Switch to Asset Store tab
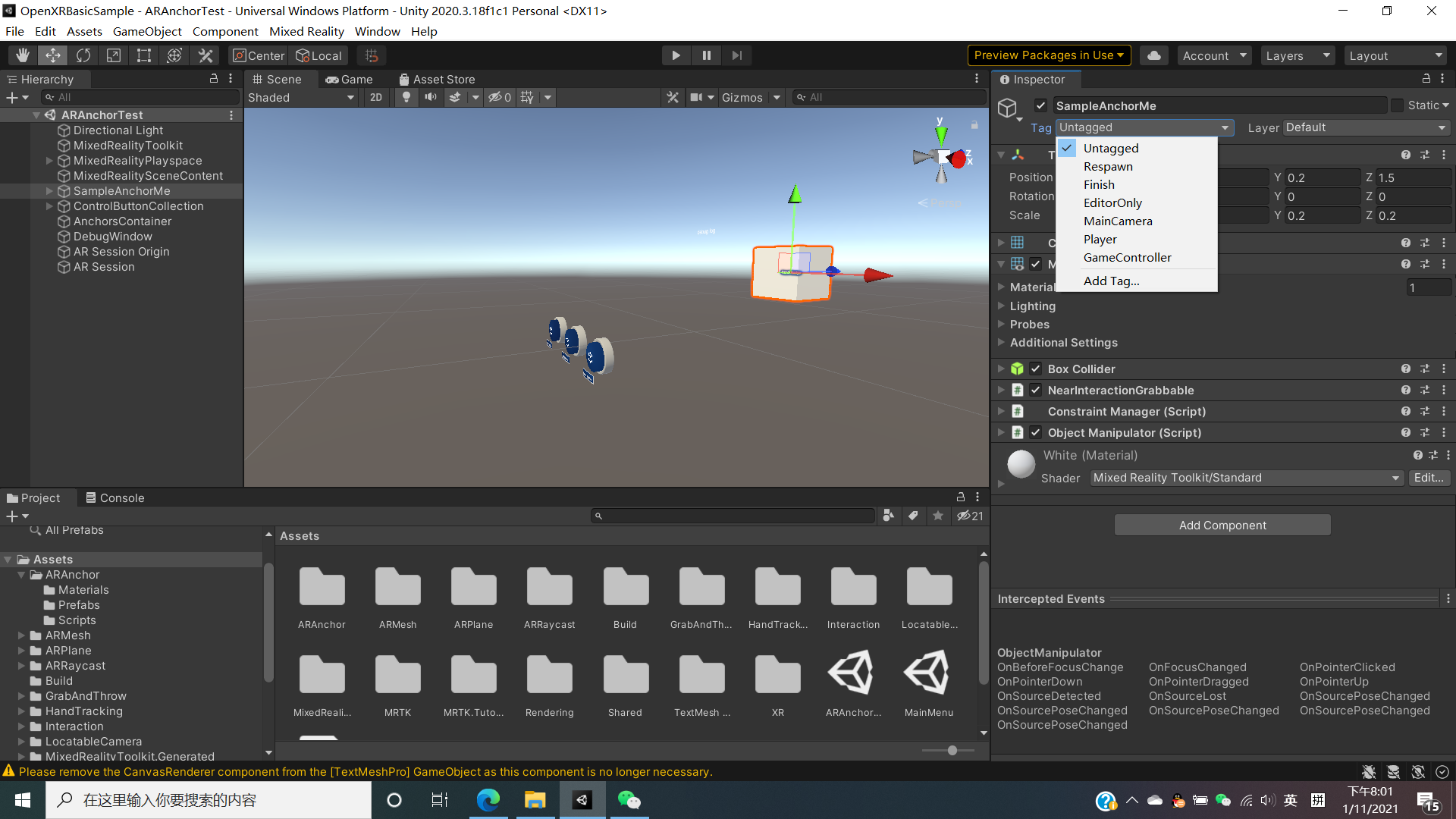This screenshot has height=819, width=1456. point(438,79)
